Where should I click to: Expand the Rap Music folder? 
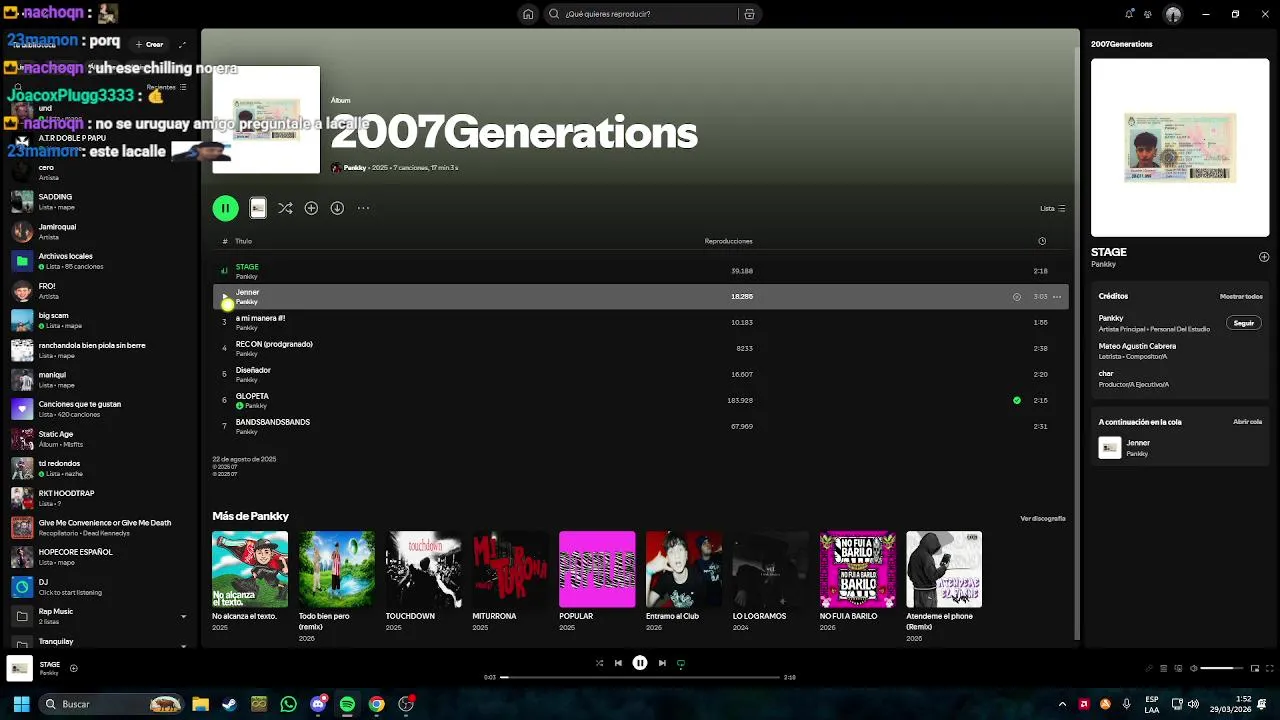[183, 616]
